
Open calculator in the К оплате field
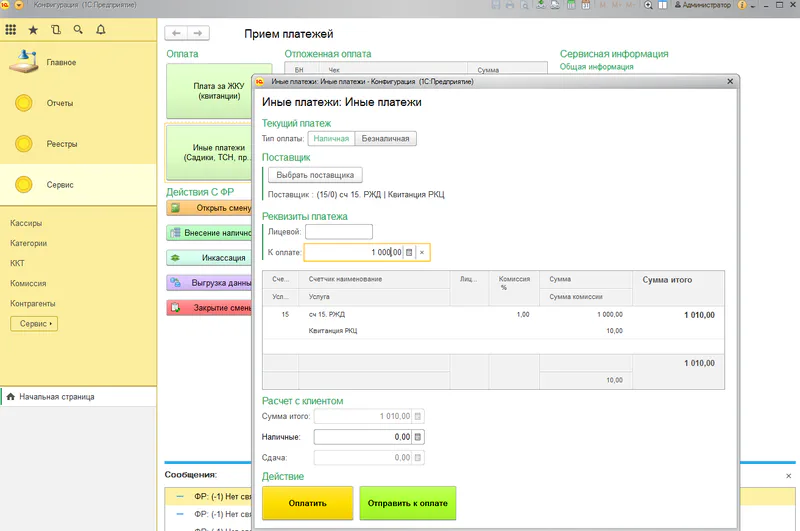pos(409,252)
